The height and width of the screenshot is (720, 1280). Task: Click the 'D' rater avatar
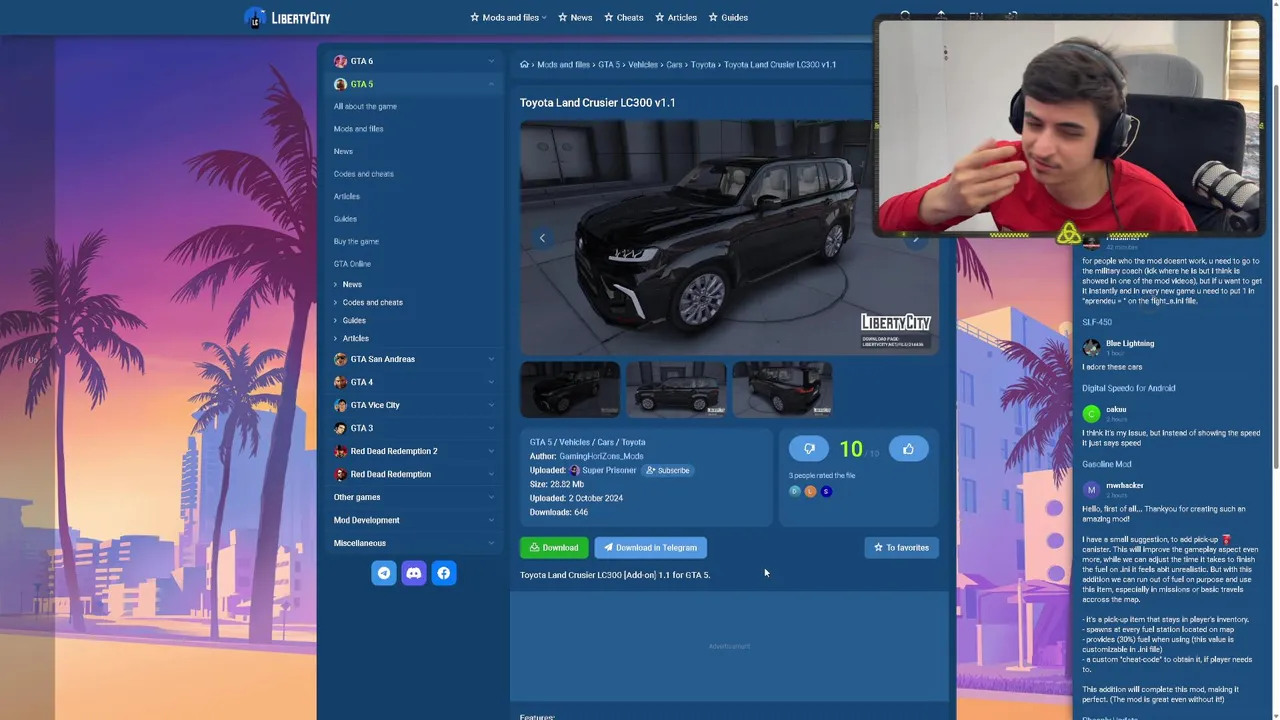pyautogui.click(x=795, y=491)
